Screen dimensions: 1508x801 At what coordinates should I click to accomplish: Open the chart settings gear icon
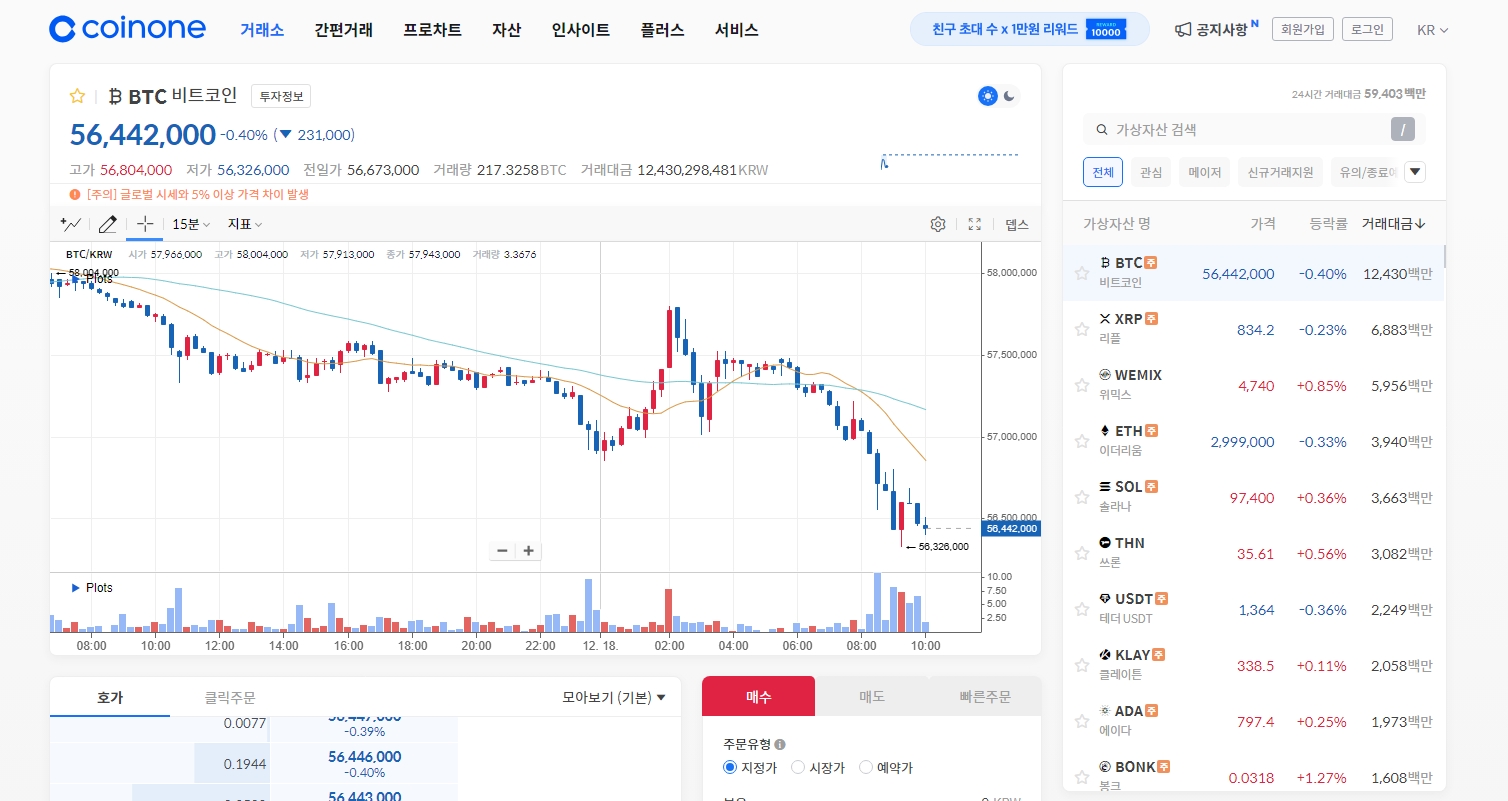(x=938, y=224)
